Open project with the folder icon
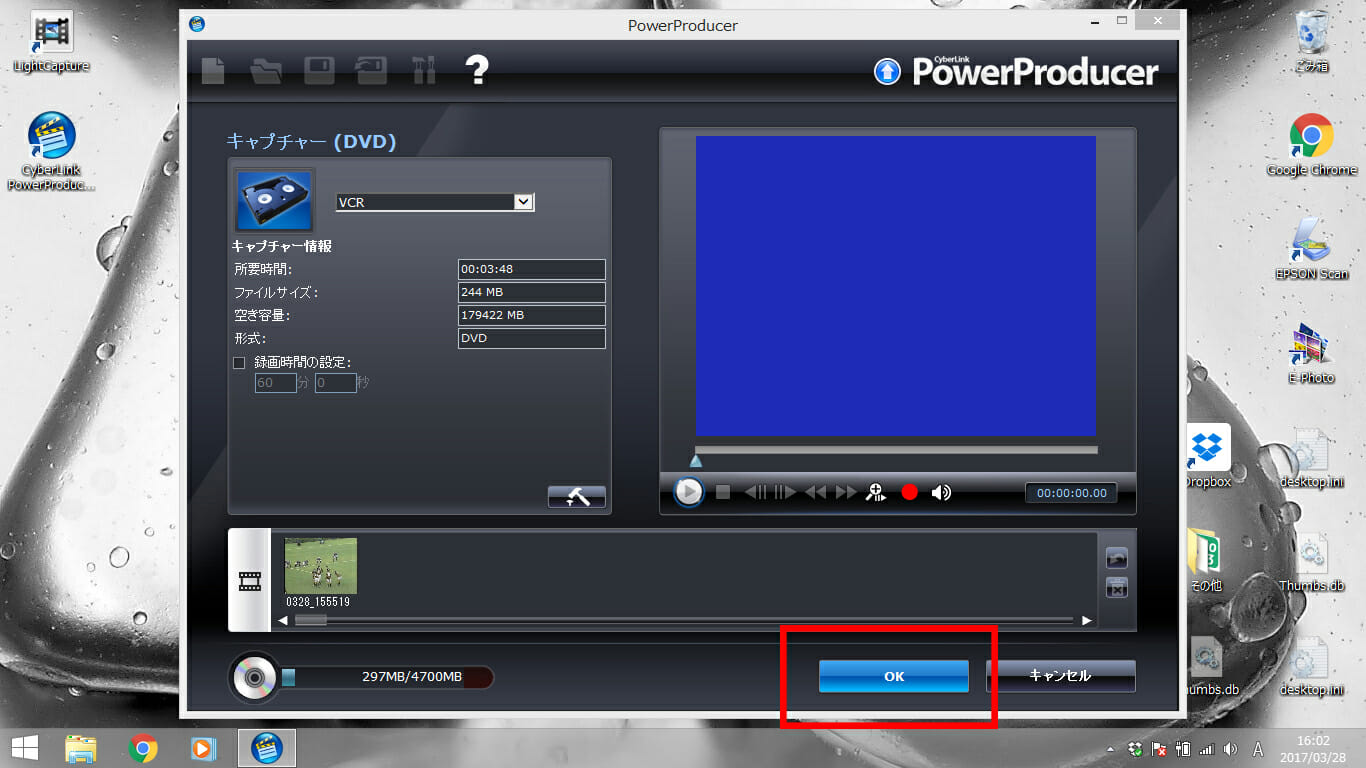1366x768 pixels. click(266, 71)
